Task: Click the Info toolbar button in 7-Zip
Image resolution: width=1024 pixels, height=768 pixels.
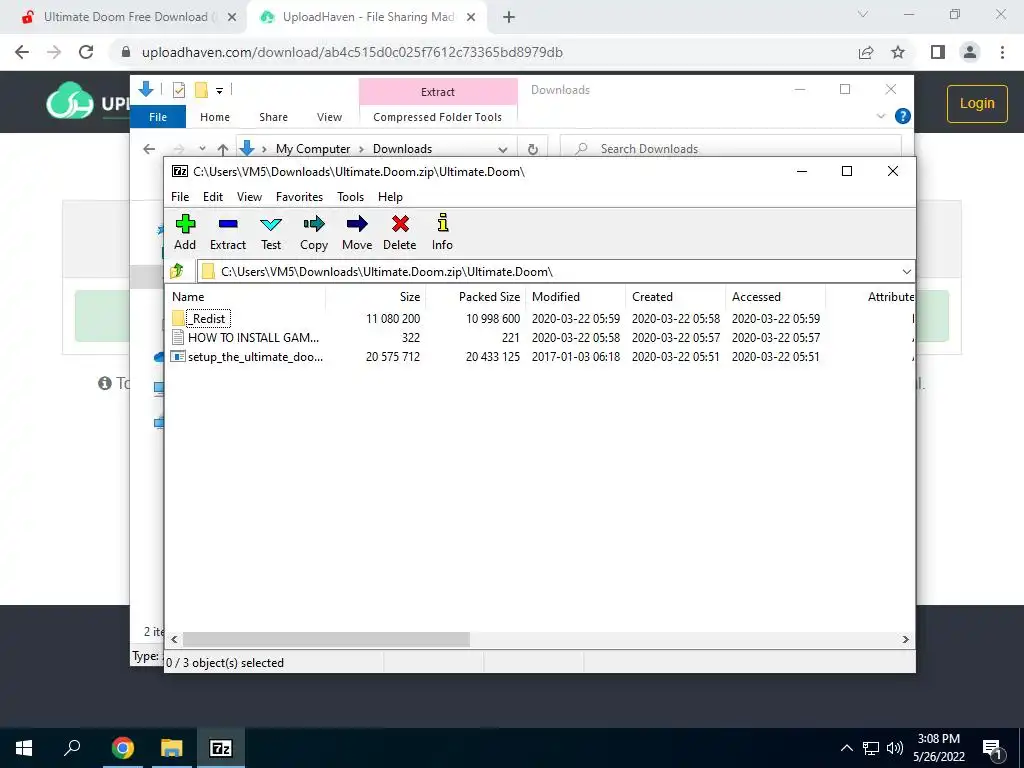Action: [442, 232]
